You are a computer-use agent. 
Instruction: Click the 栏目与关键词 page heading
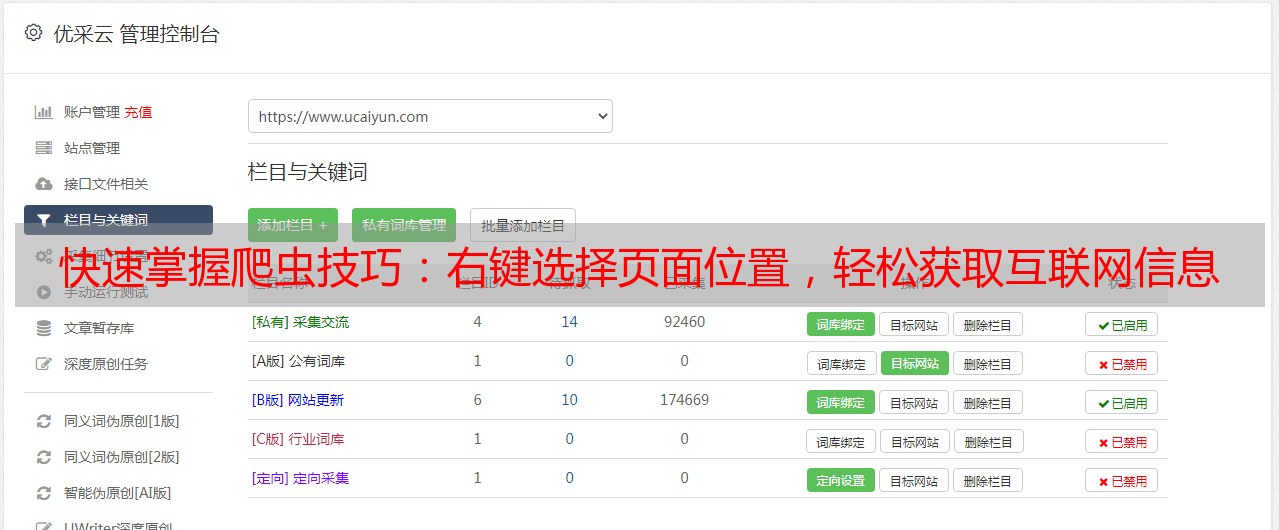(x=307, y=172)
